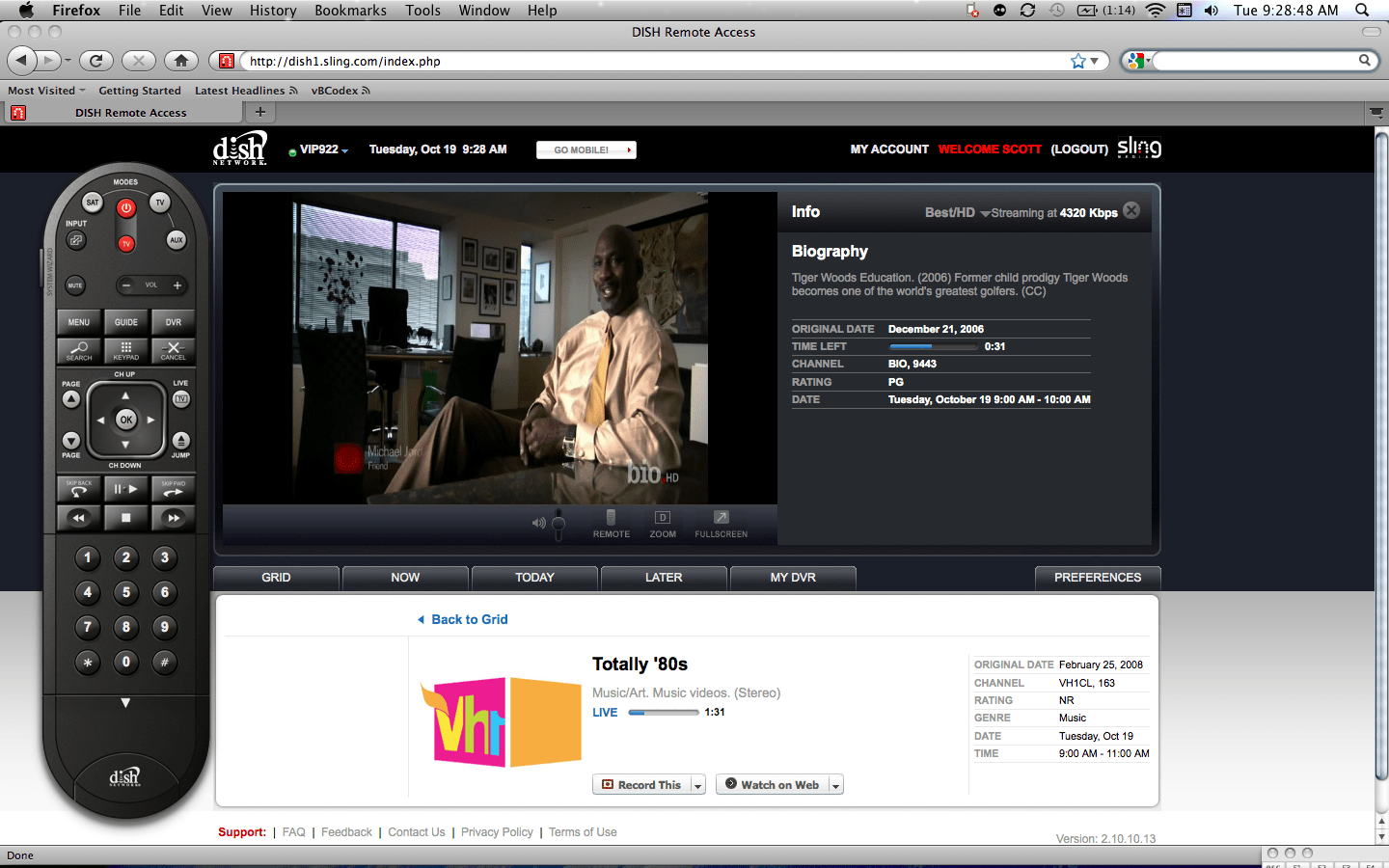
Task: Click the Fullscreen icon under the video
Action: pos(722,525)
